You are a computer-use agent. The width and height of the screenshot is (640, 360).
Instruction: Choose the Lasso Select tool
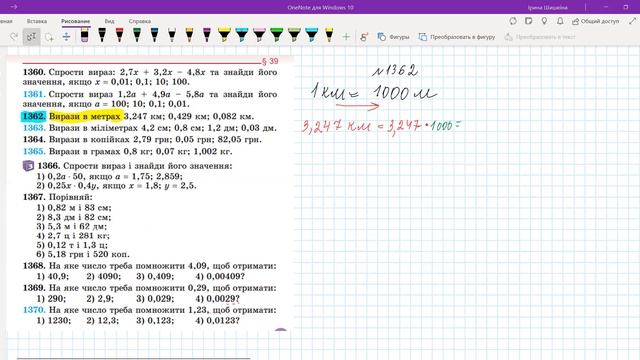pos(49,37)
